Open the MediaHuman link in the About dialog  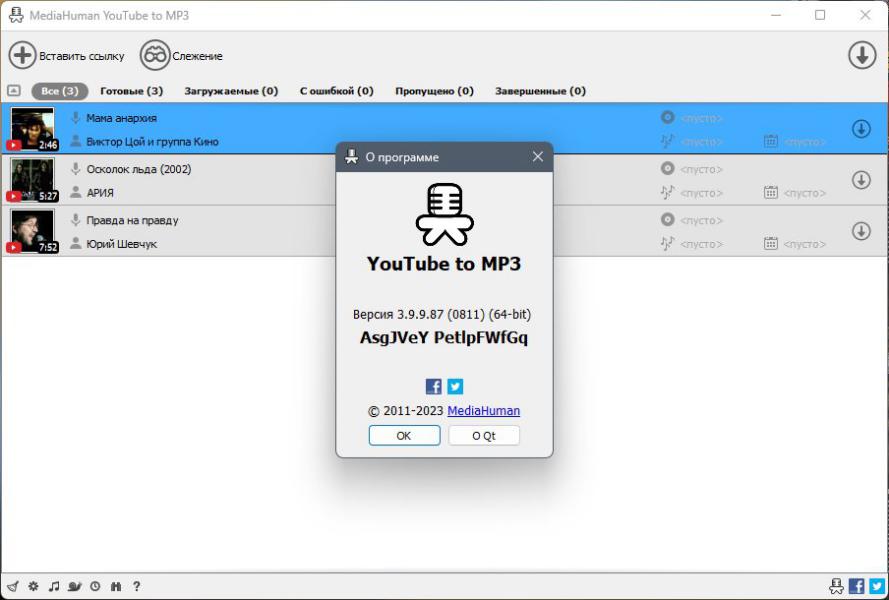pos(484,411)
